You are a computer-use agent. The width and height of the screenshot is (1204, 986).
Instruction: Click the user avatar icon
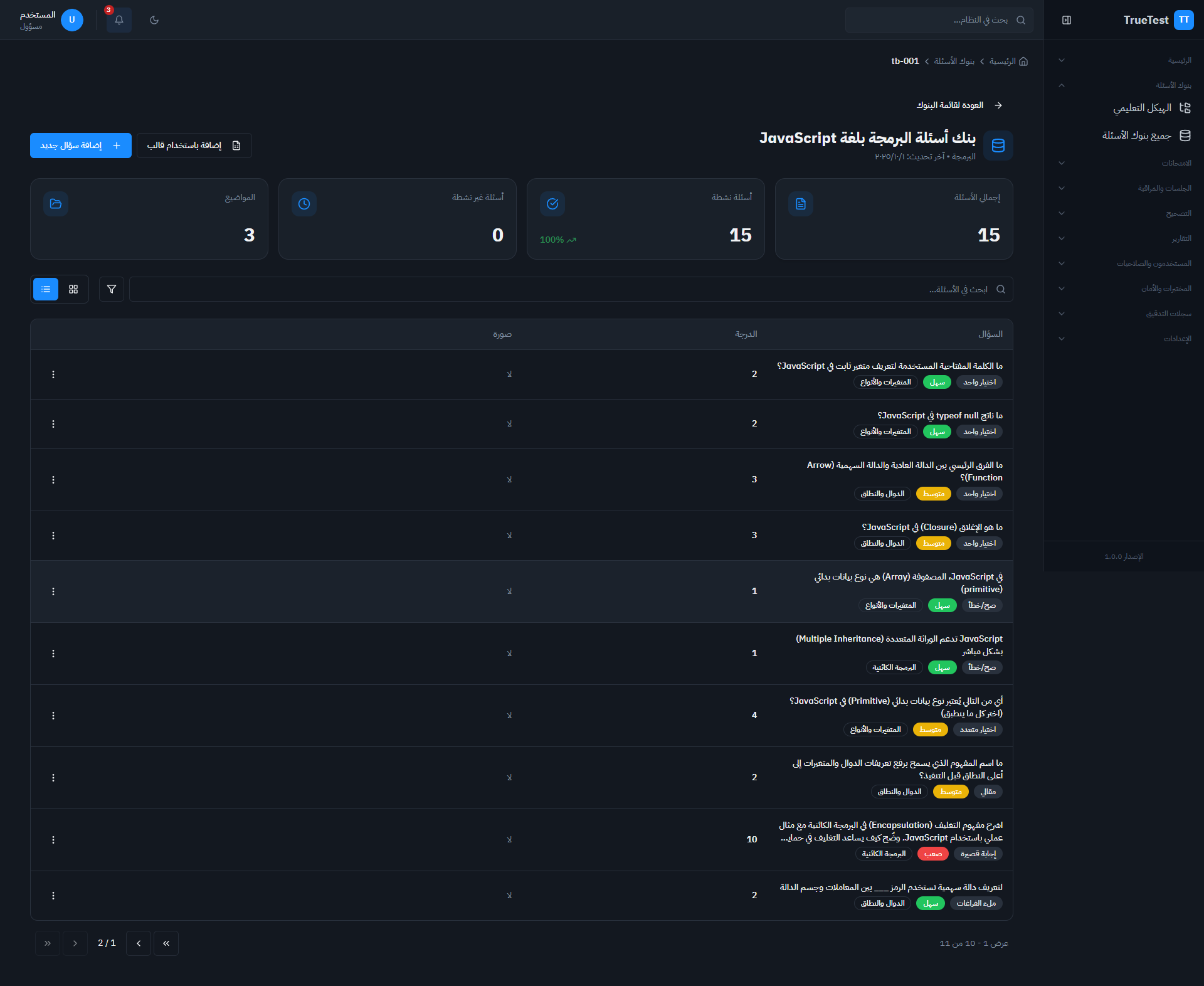coord(72,20)
